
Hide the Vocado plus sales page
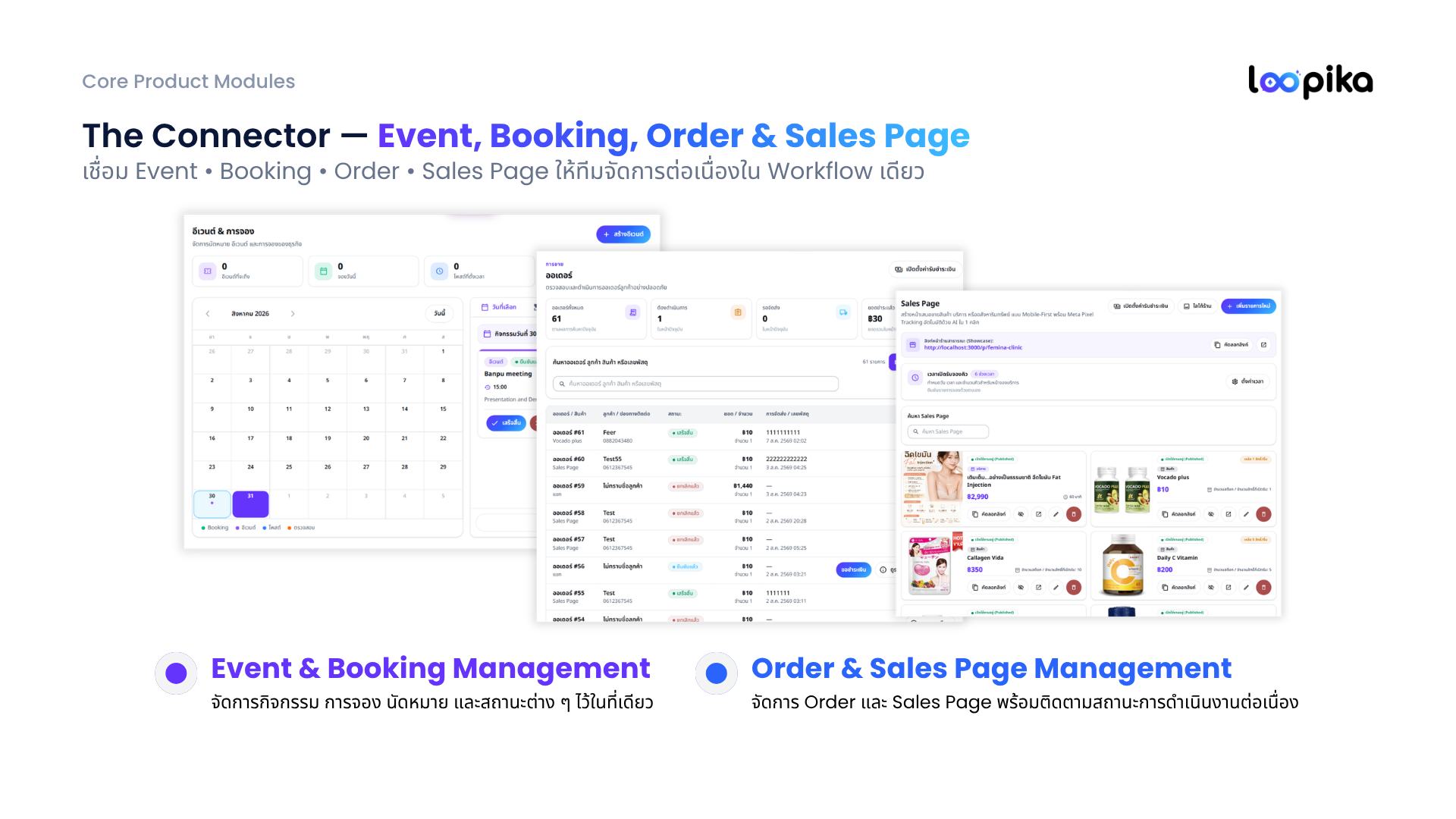(1211, 514)
